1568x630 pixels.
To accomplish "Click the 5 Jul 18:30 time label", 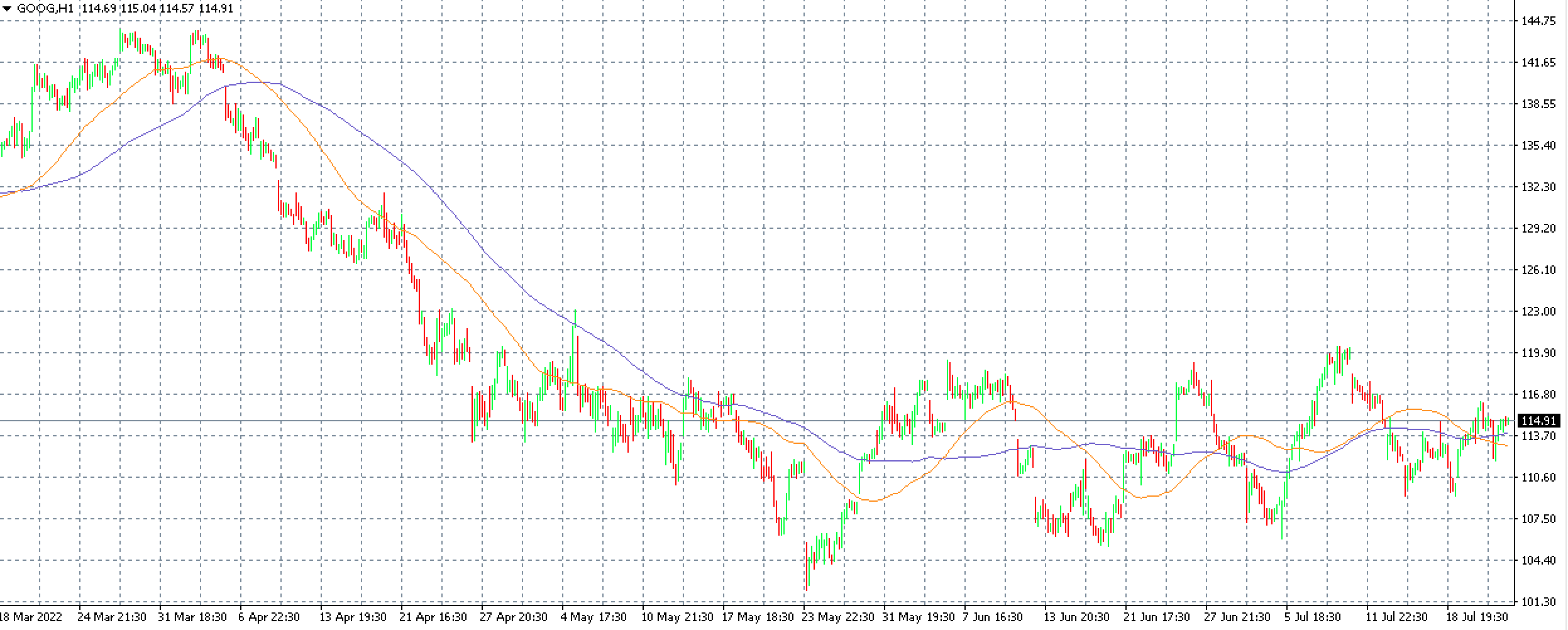I will pyautogui.click(x=1313, y=617).
